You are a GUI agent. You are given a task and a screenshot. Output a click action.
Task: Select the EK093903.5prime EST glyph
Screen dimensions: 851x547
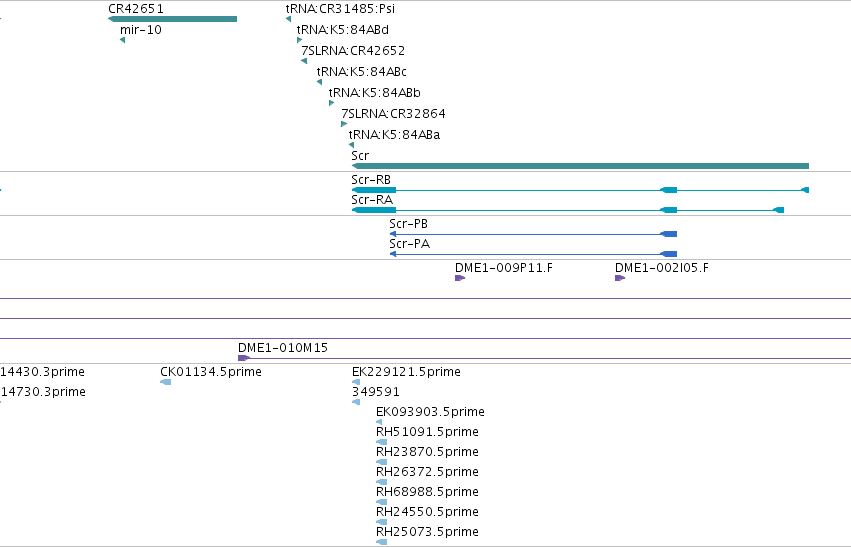(x=379, y=422)
